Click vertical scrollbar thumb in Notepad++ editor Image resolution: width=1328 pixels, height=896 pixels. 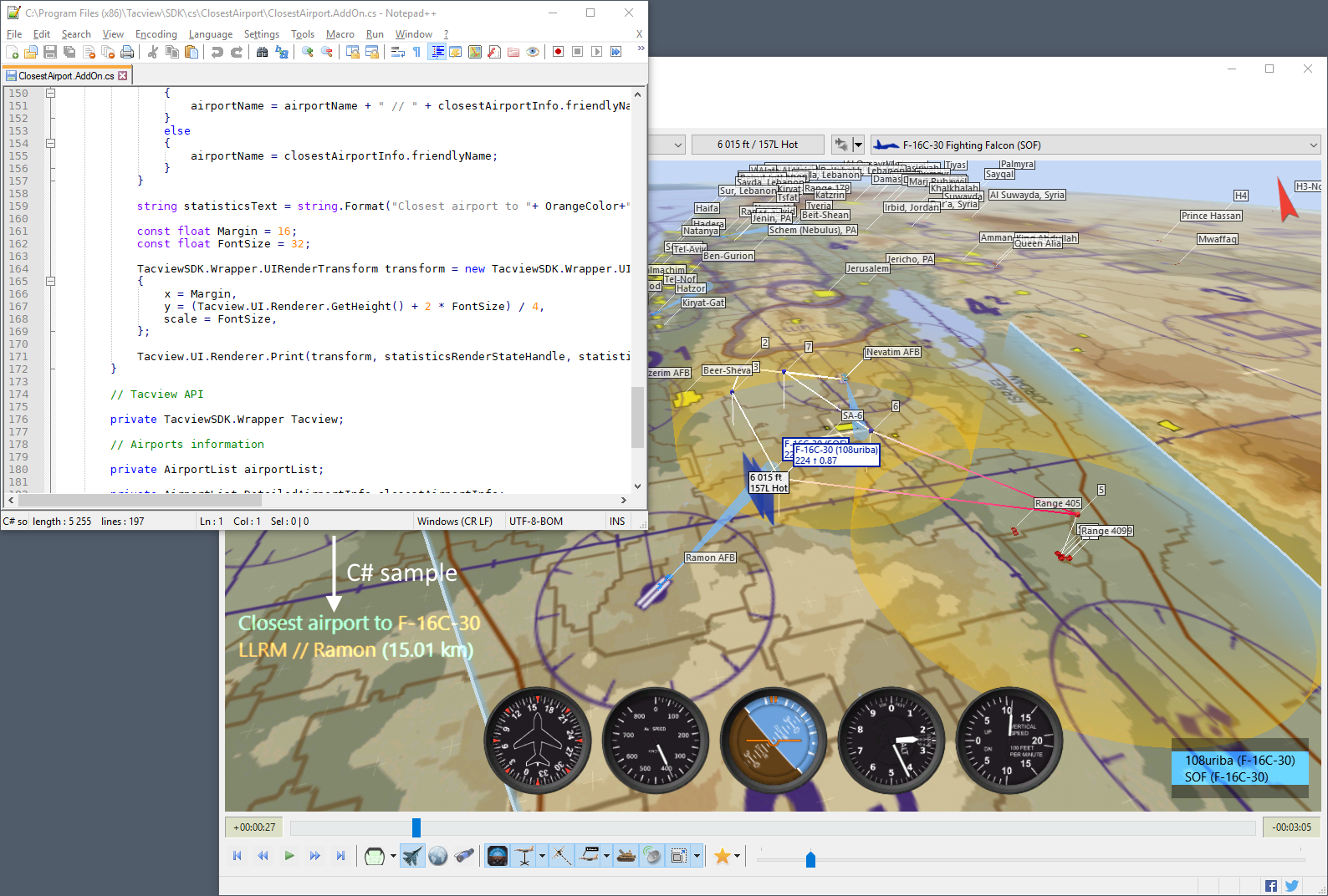tap(637, 418)
